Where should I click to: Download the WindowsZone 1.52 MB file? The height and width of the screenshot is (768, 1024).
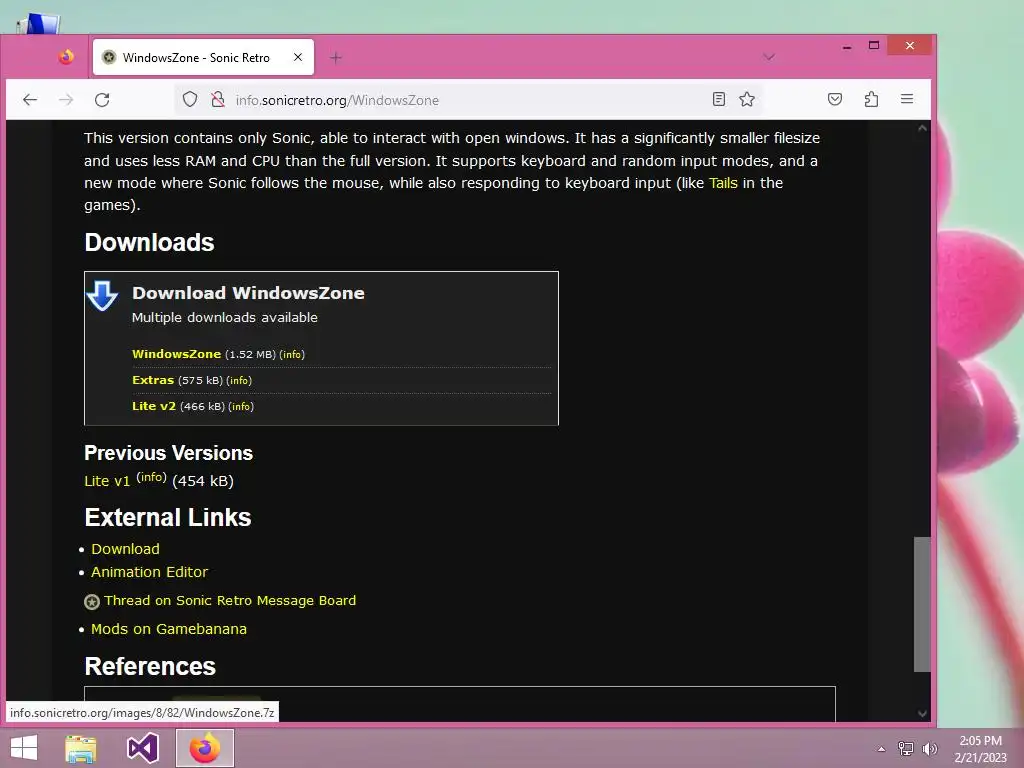(176, 354)
